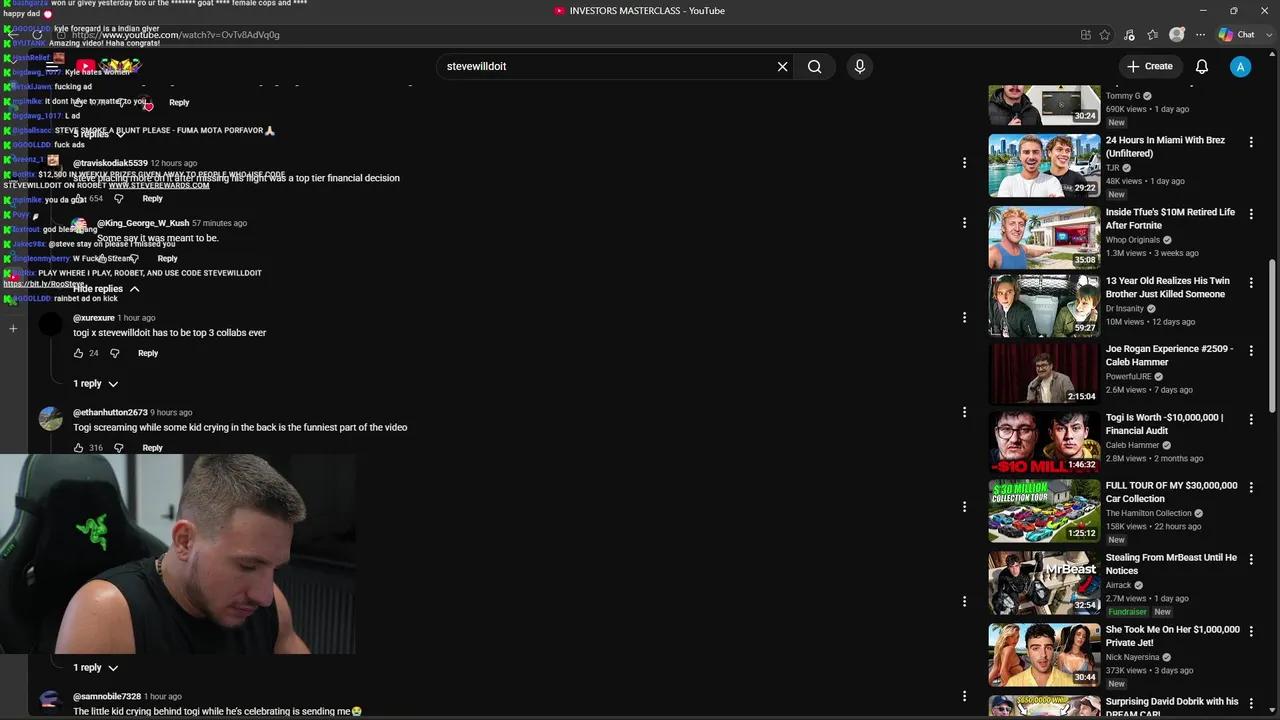This screenshot has width=1280, height=720.
Task: Open menu for 'FULL TOUR OF MY $30,000,000' video
Action: click(1250, 487)
